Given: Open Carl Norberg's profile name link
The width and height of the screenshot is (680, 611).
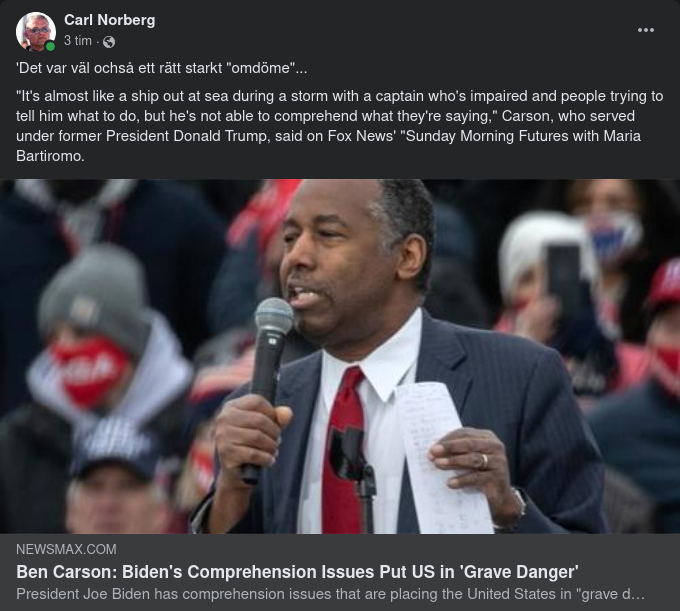Looking at the screenshot, I should click(109, 20).
